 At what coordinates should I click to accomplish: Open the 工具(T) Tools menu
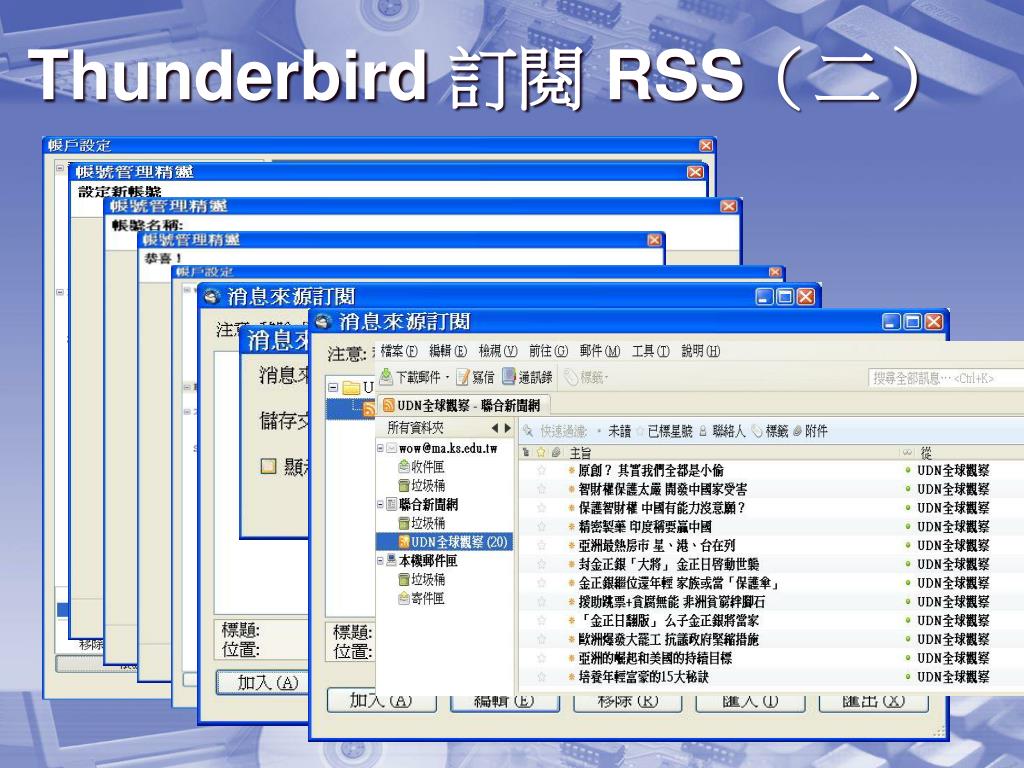coord(650,351)
